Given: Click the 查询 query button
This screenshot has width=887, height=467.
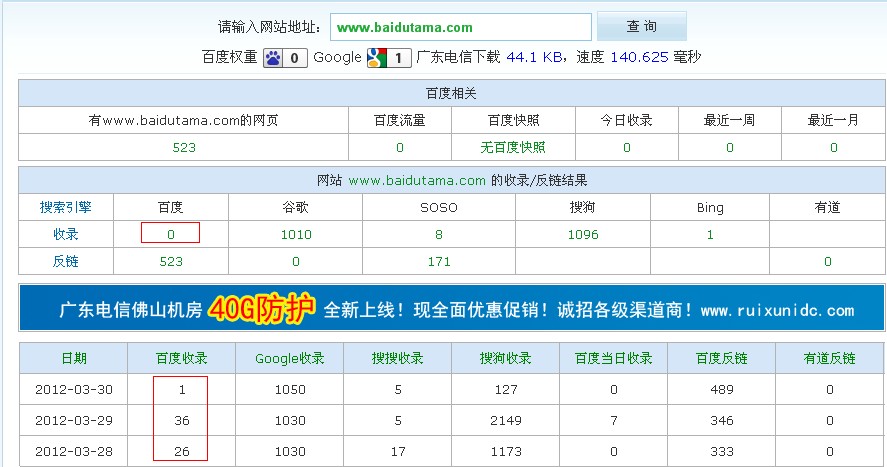Looking at the screenshot, I should [641, 26].
